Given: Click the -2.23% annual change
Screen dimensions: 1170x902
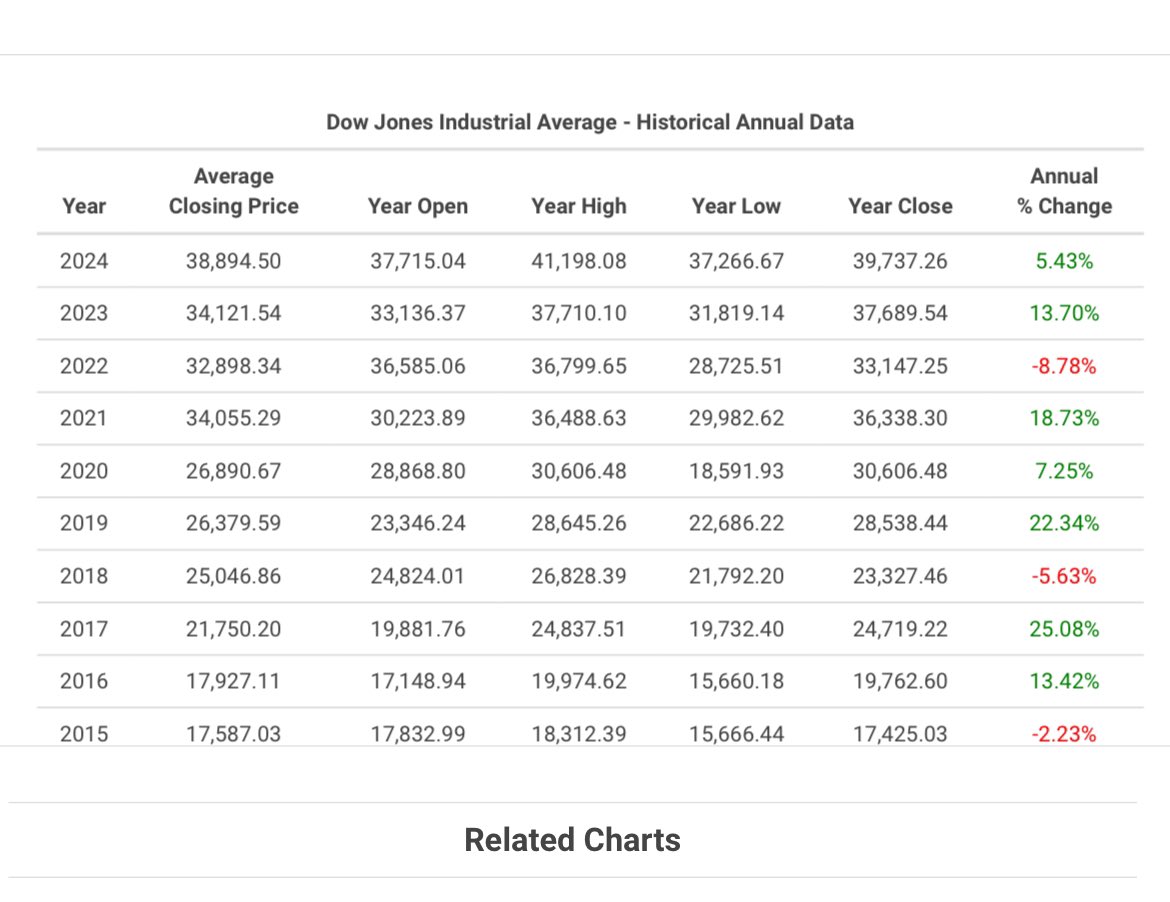Looking at the screenshot, I should [1065, 734].
